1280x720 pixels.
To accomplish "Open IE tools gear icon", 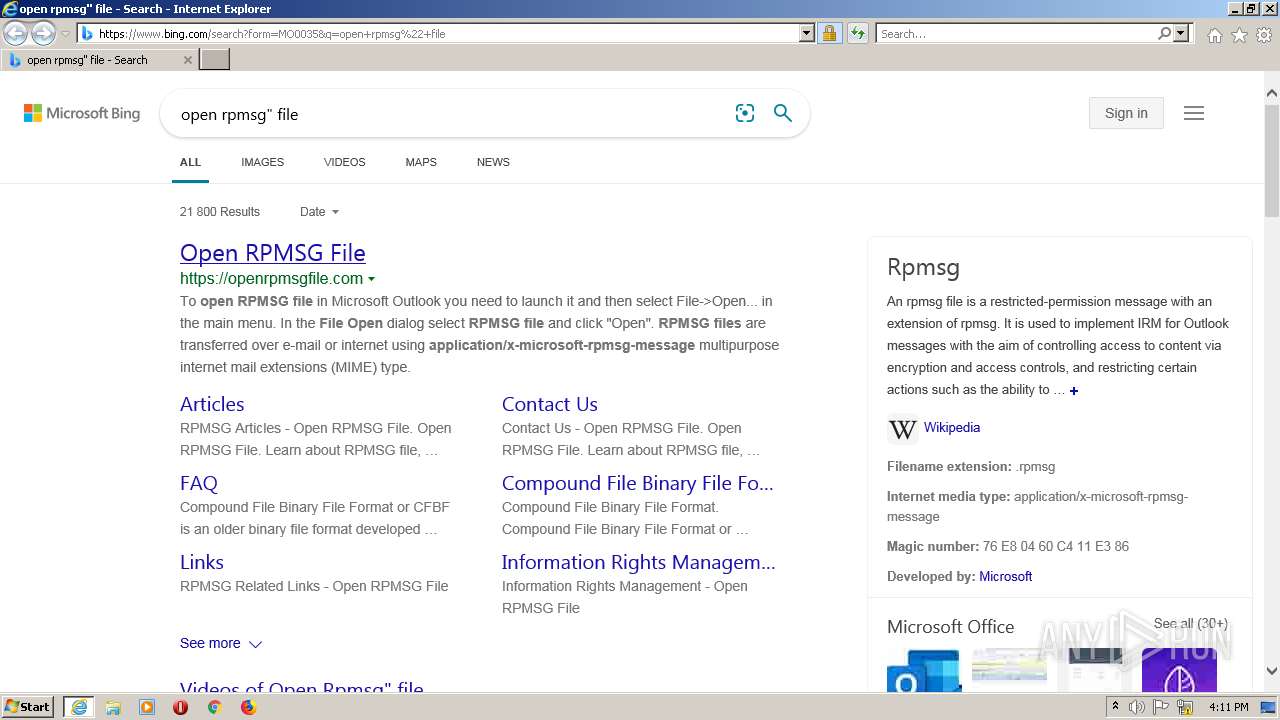I will click(1264, 35).
